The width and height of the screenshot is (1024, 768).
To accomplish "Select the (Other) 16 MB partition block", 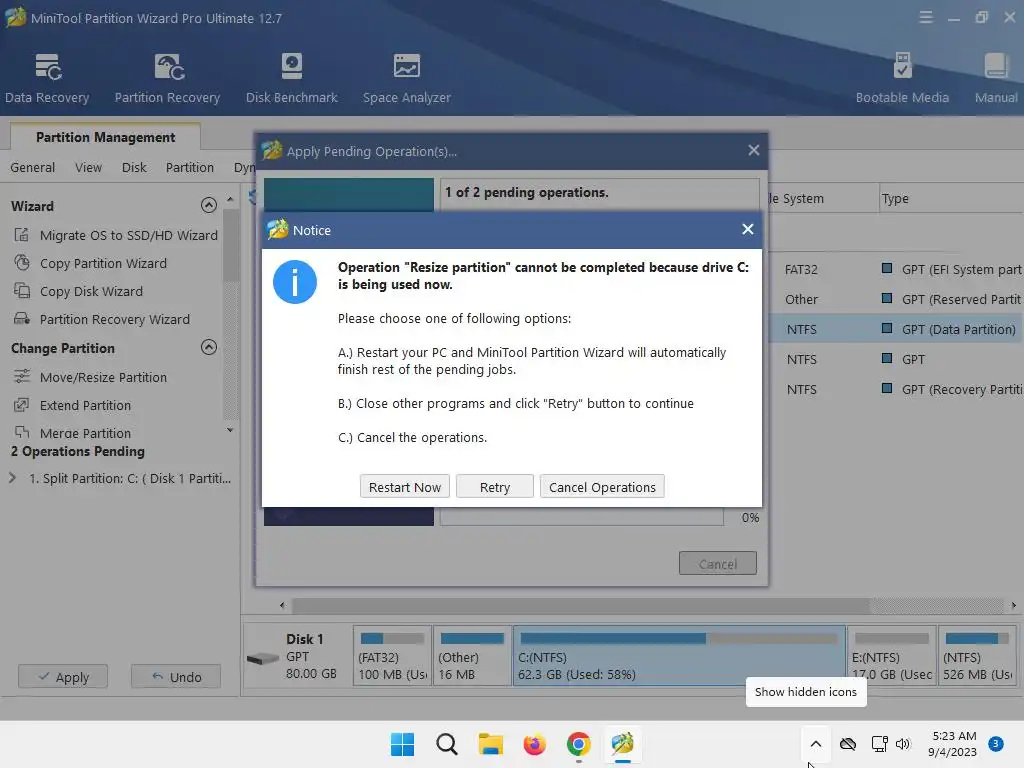I will tap(472, 656).
